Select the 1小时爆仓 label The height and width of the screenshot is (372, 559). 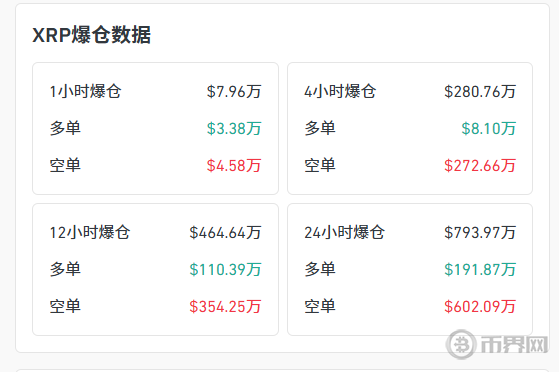pyautogui.click(x=86, y=91)
